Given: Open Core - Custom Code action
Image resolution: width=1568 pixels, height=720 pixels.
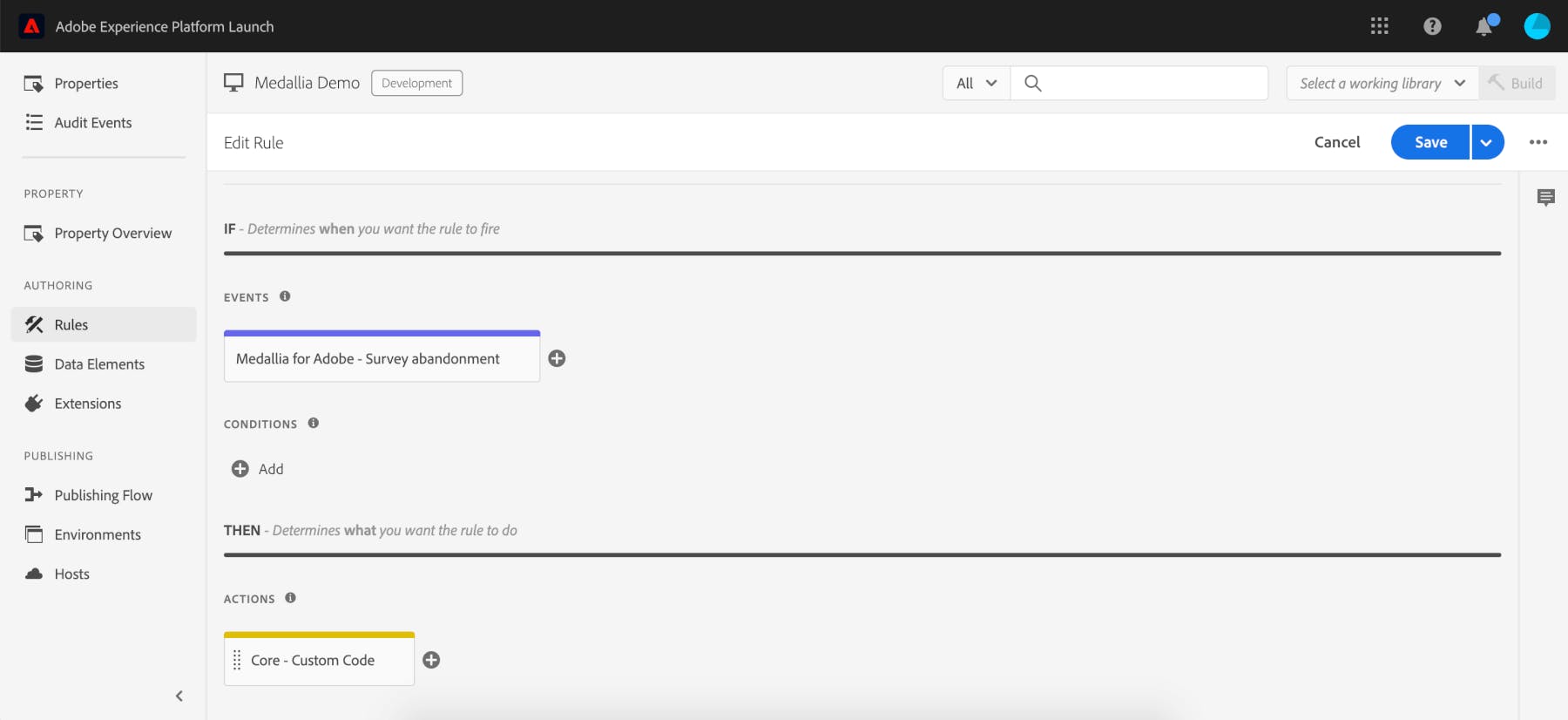Looking at the screenshot, I should (319, 659).
